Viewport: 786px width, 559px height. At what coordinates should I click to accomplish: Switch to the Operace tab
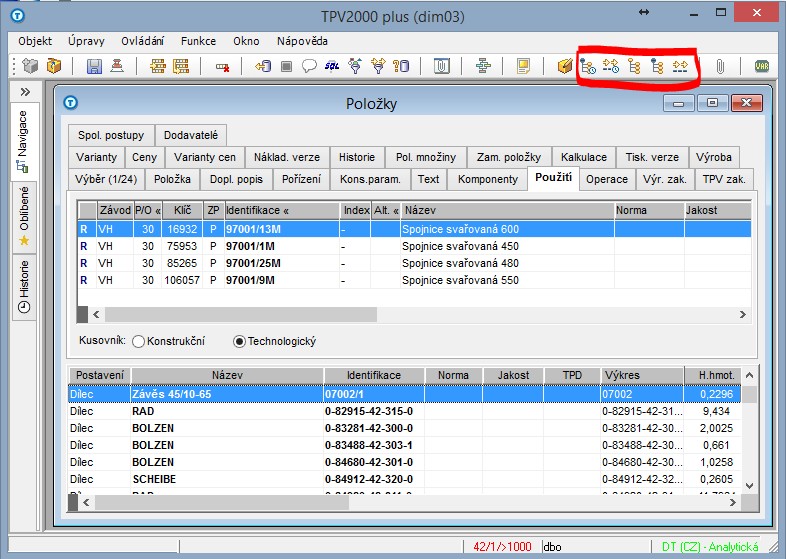tap(607, 179)
